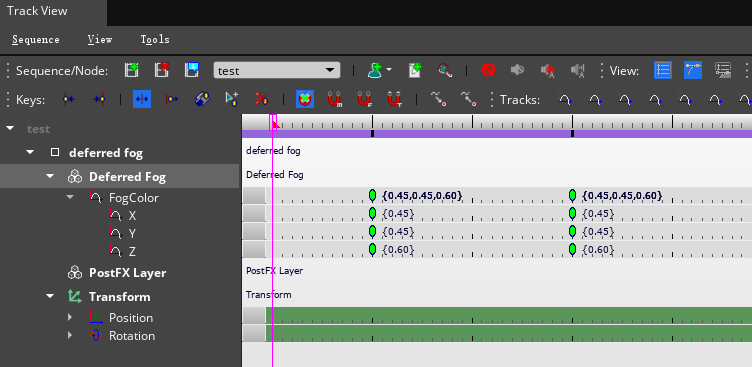Collapse the test sequence tree node

pyautogui.click(x=10, y=128)
